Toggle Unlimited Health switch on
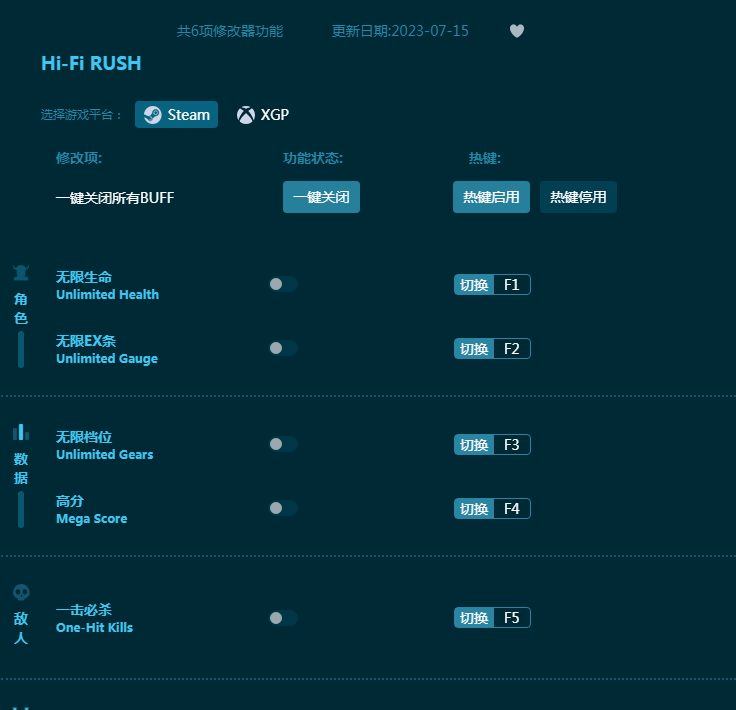 [283, 284]
